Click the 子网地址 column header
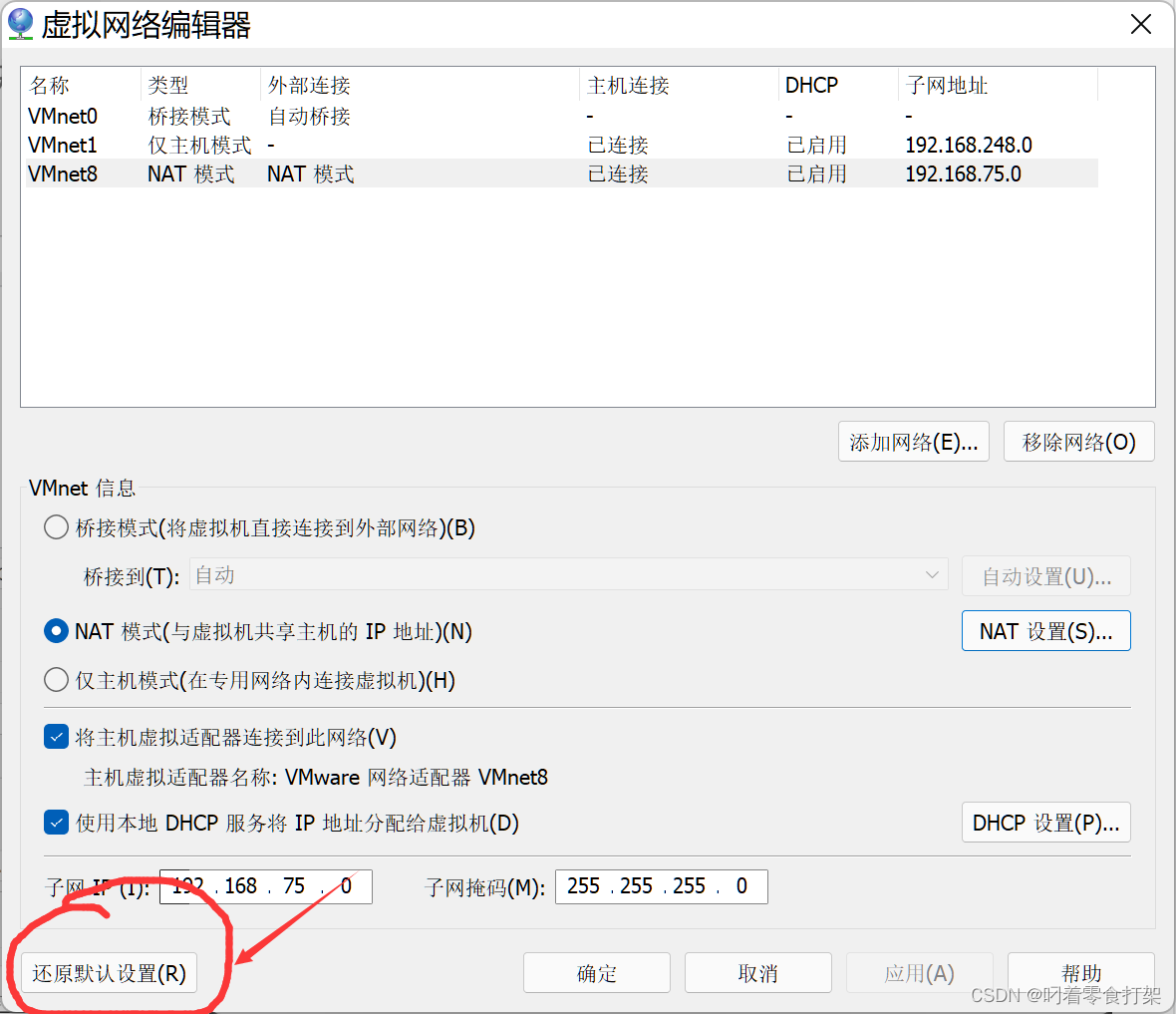This screenshot has height=1014, width=1176. click(x=998, y=85)
